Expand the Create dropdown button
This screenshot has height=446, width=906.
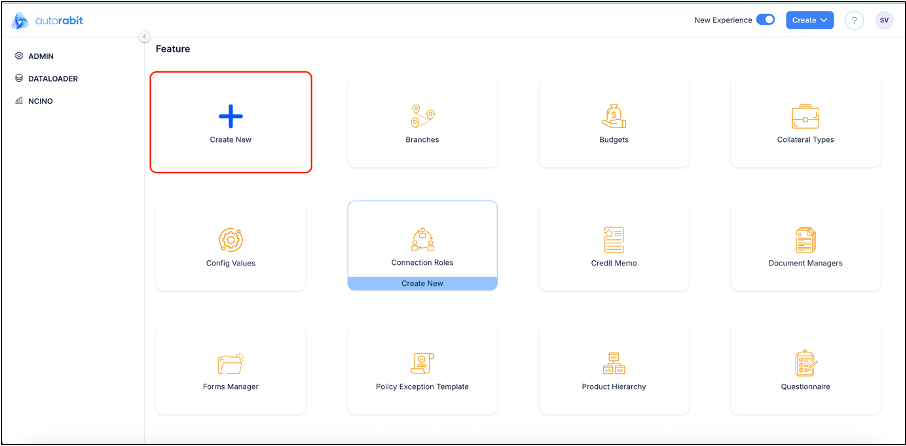[809, 20]
